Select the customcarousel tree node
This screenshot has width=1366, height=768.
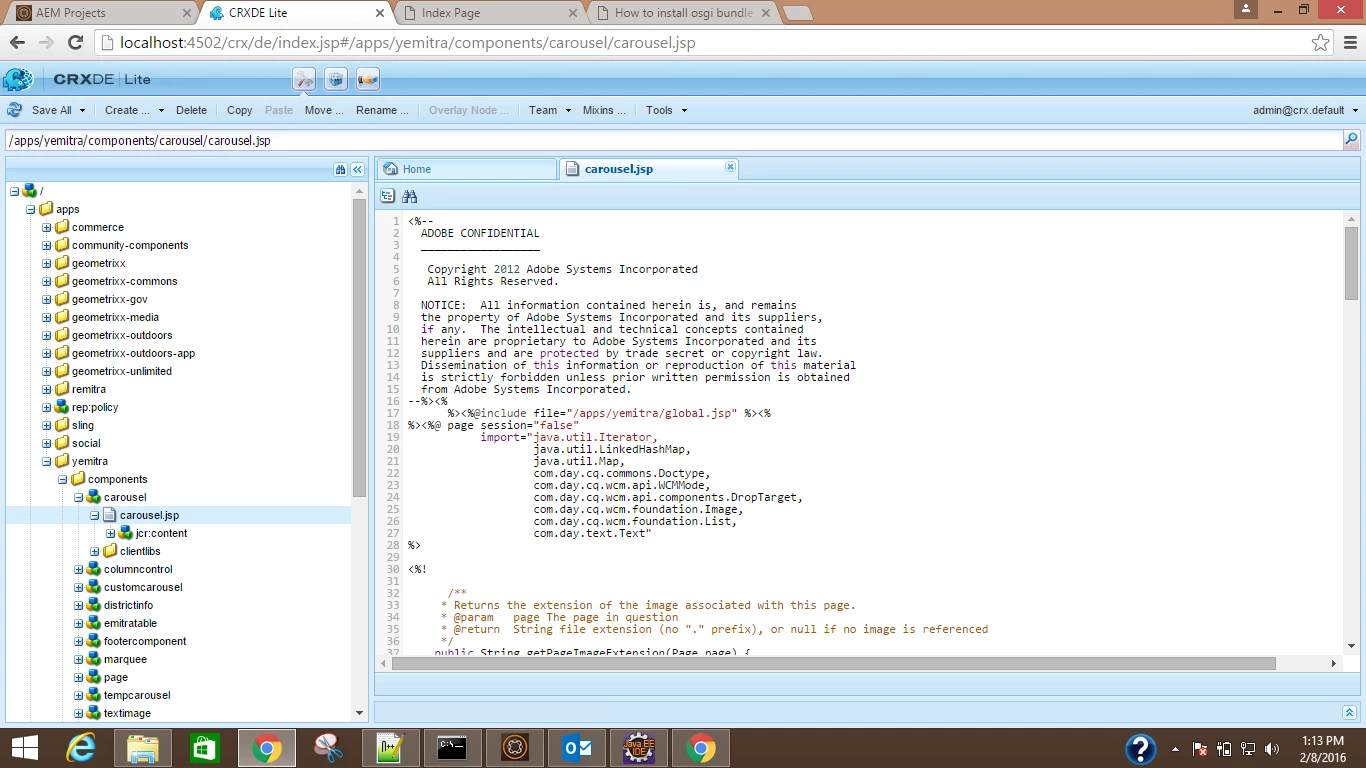tap(143, 587)
